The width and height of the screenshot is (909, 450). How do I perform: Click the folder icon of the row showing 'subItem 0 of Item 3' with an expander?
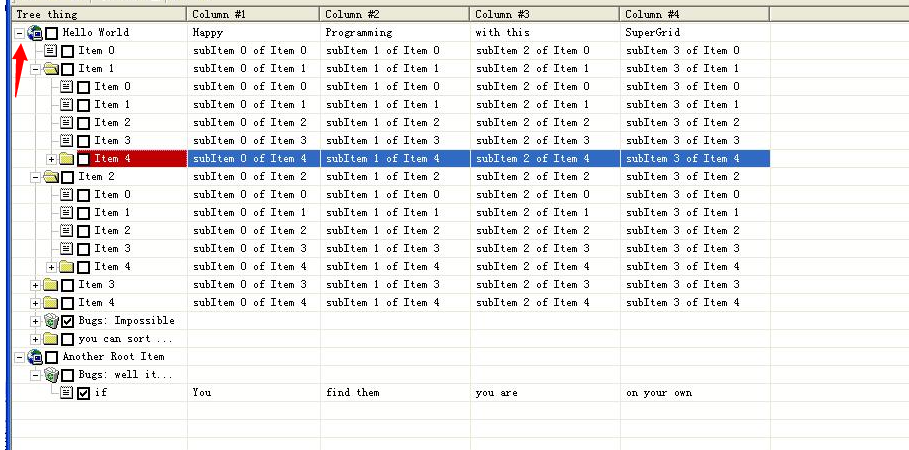click(x=51, y=285)
